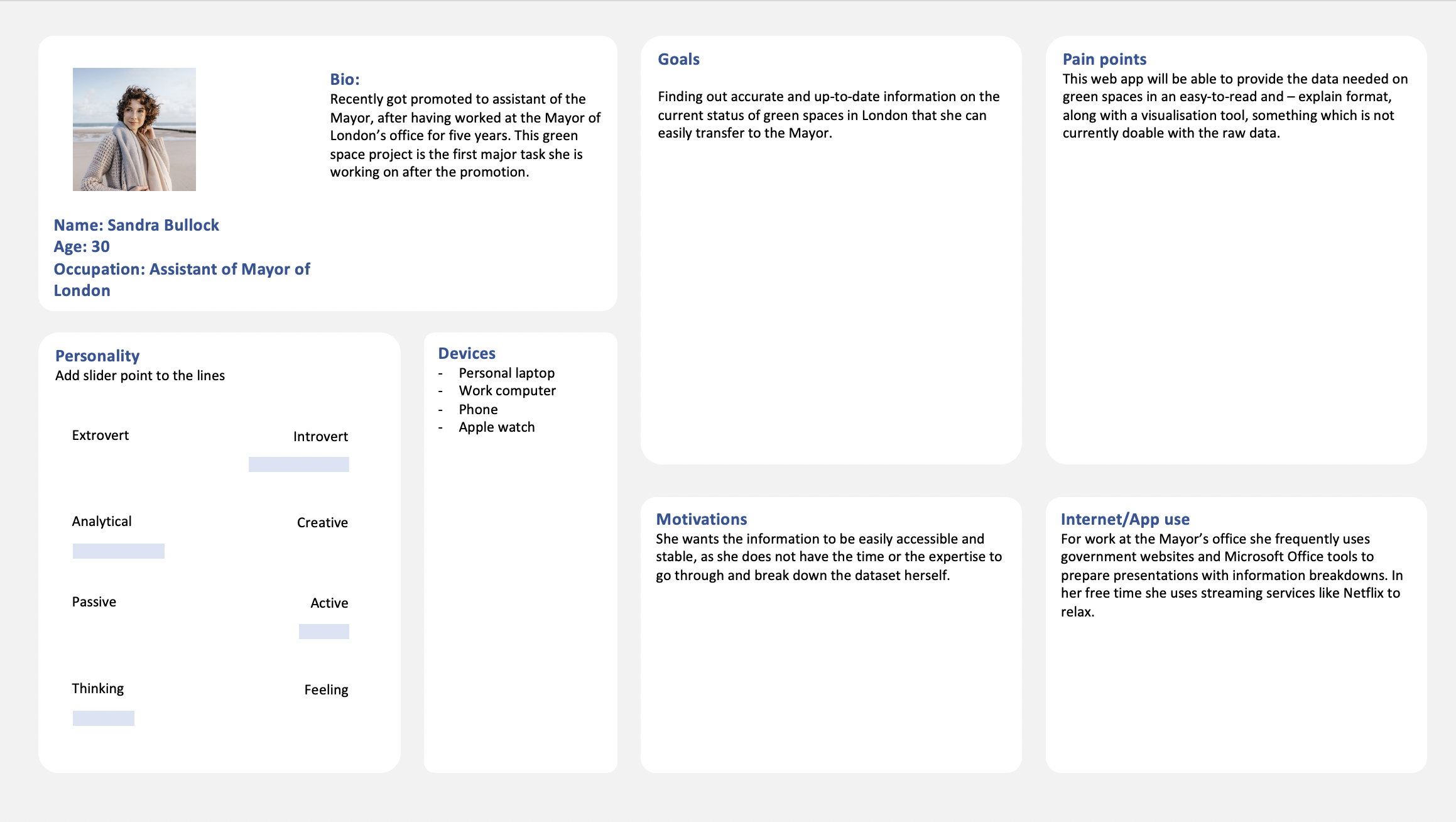The height and width of the screenshot is (822, 1456).
Task: Click the Age: 30 text line
Action: [x=82, y=246]
